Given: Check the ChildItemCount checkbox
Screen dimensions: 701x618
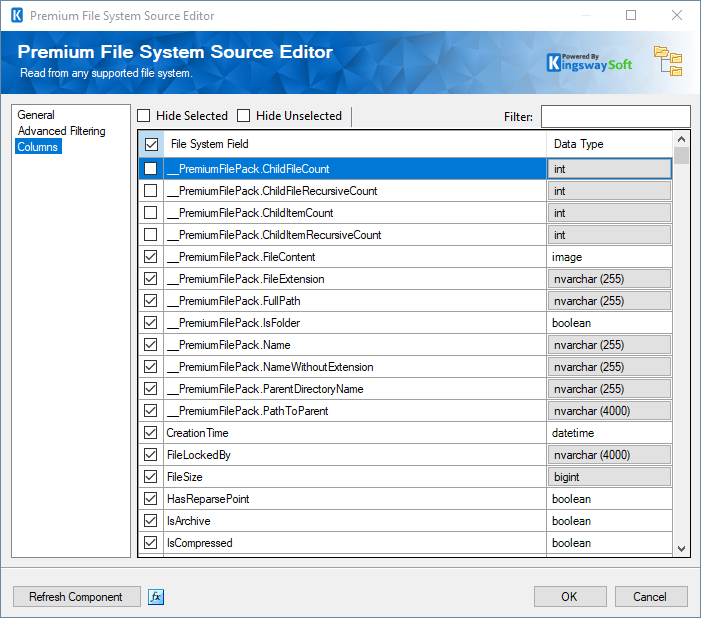Looking at the screenshot, I should [151, 213].
